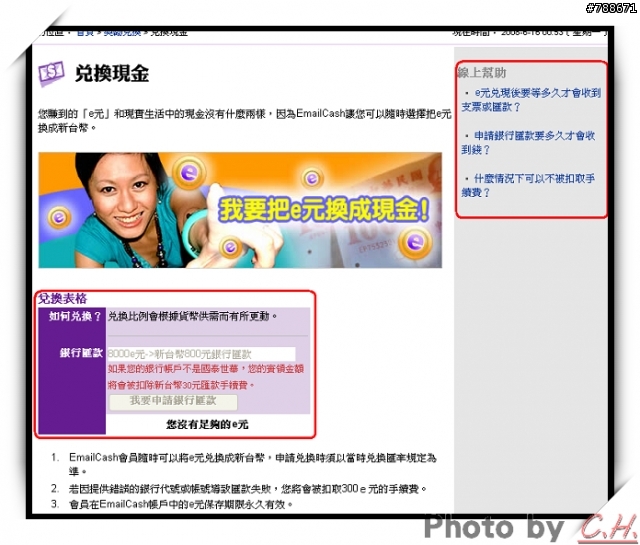Viewport: 640px width, 545px height.
Task: Click the text 兌換比例會根據貨幣供需而有所更動
Action: (x=192, y=316)
